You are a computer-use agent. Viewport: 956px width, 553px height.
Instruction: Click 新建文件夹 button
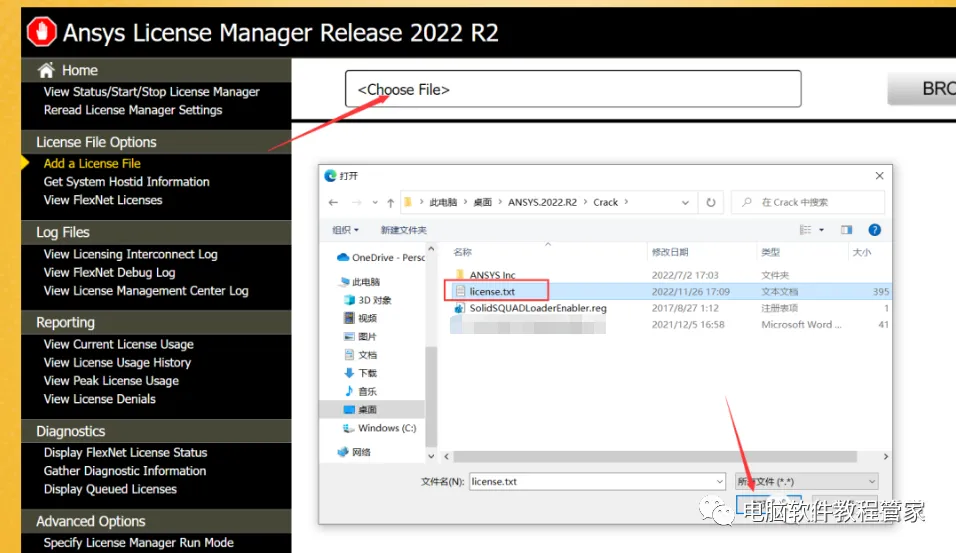404,230
